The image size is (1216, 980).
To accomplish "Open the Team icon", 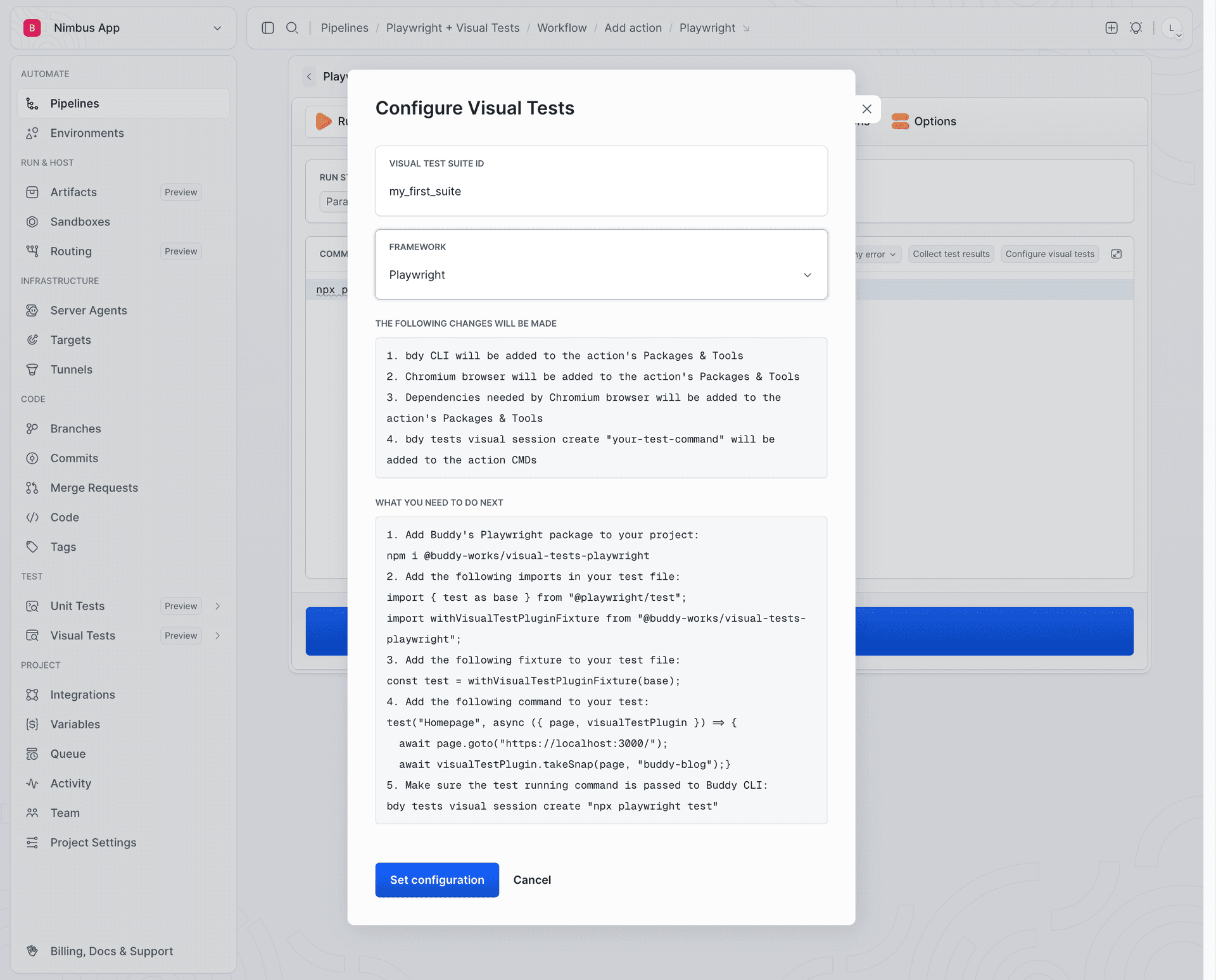I will click(32, 813).
